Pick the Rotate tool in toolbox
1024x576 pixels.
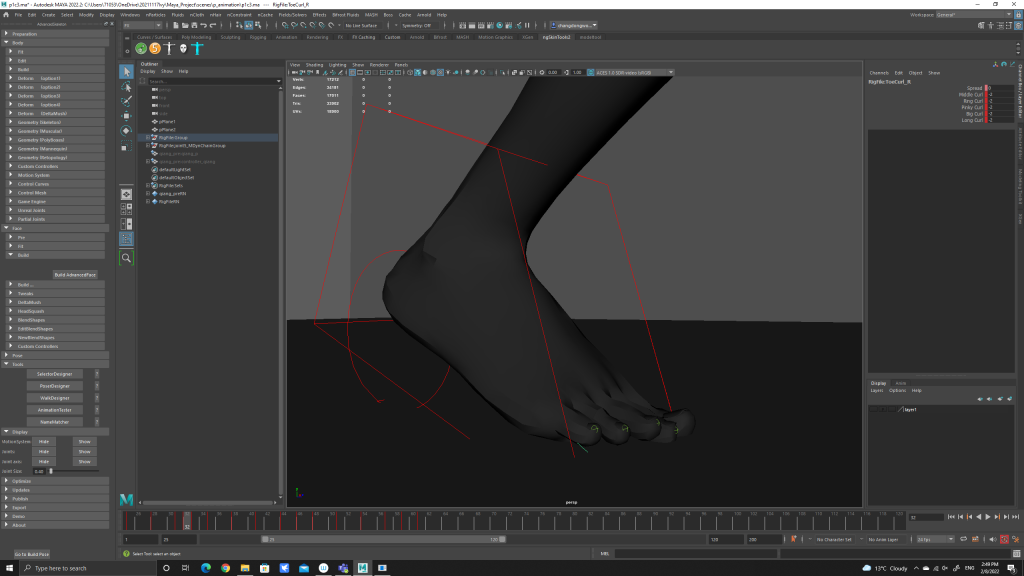(x=126, y=131)
